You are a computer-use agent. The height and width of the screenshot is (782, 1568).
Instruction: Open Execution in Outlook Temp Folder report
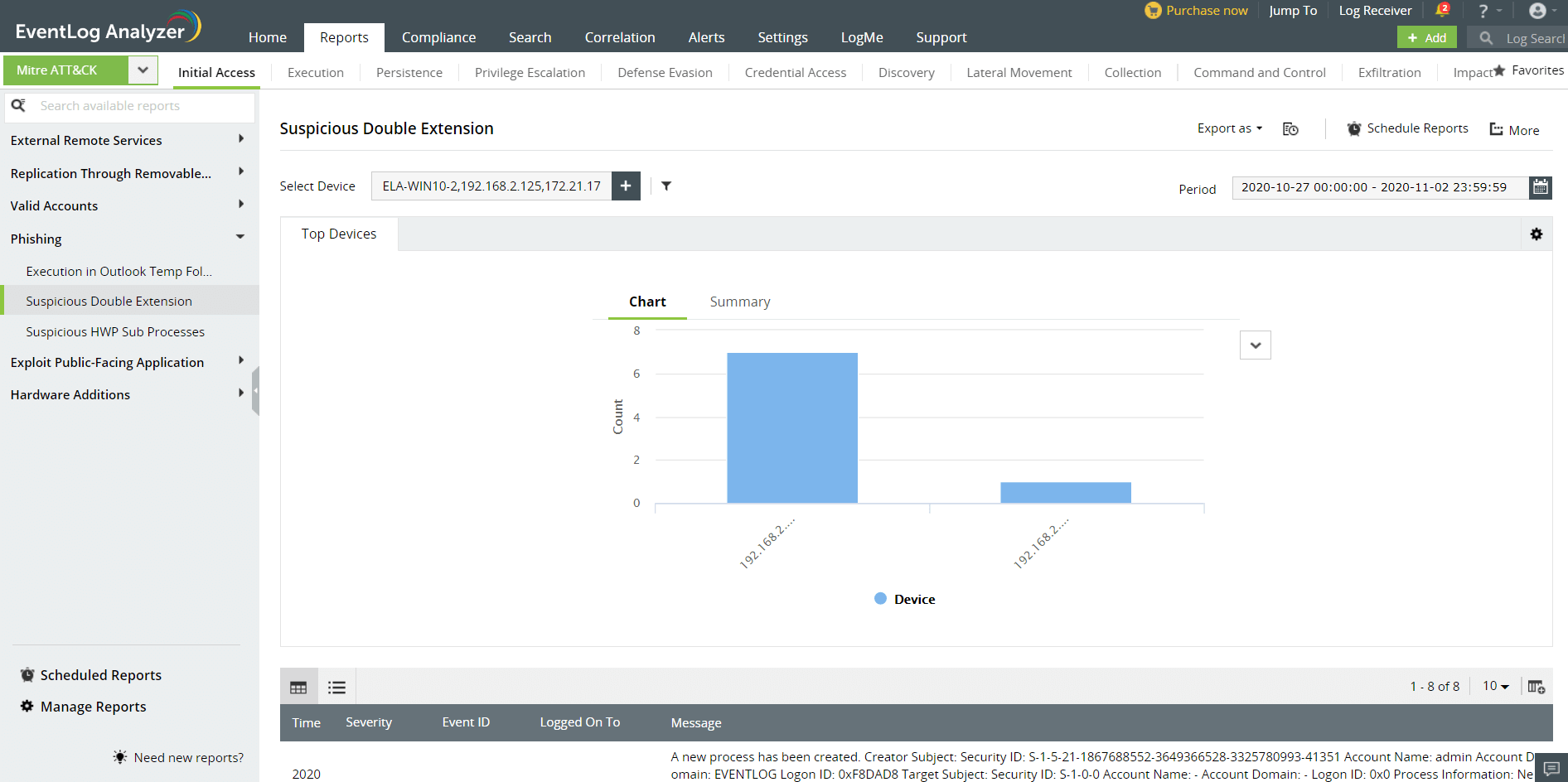click(x=119, y=271)
